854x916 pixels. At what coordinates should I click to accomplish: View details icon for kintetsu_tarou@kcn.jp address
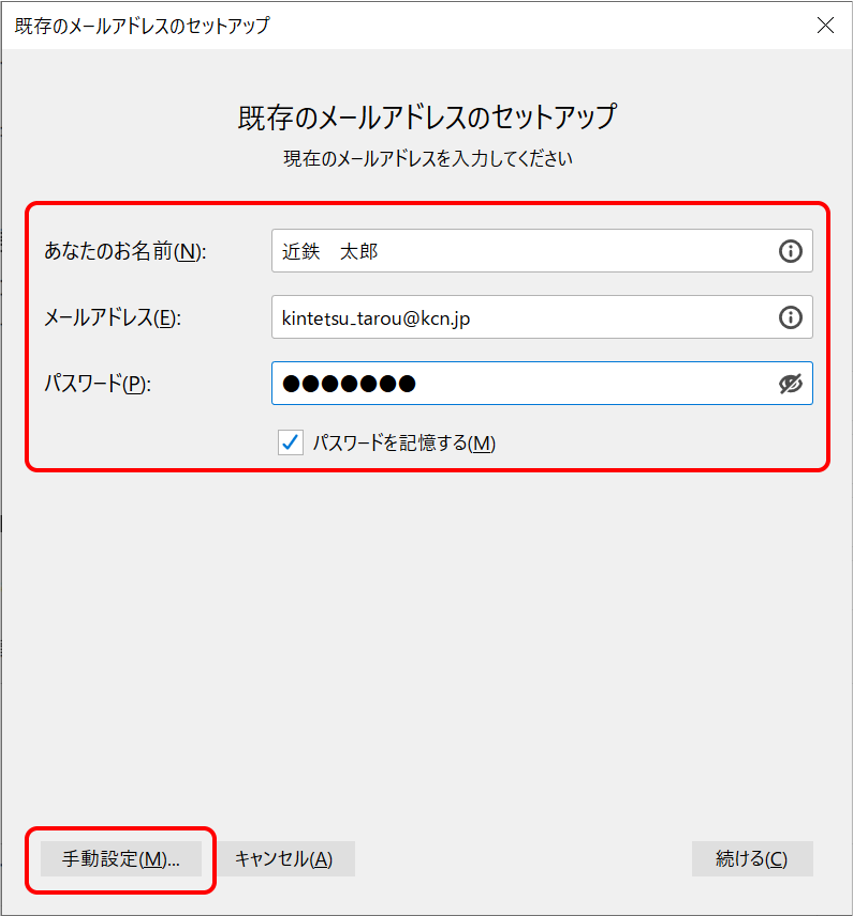coord(792,317)
